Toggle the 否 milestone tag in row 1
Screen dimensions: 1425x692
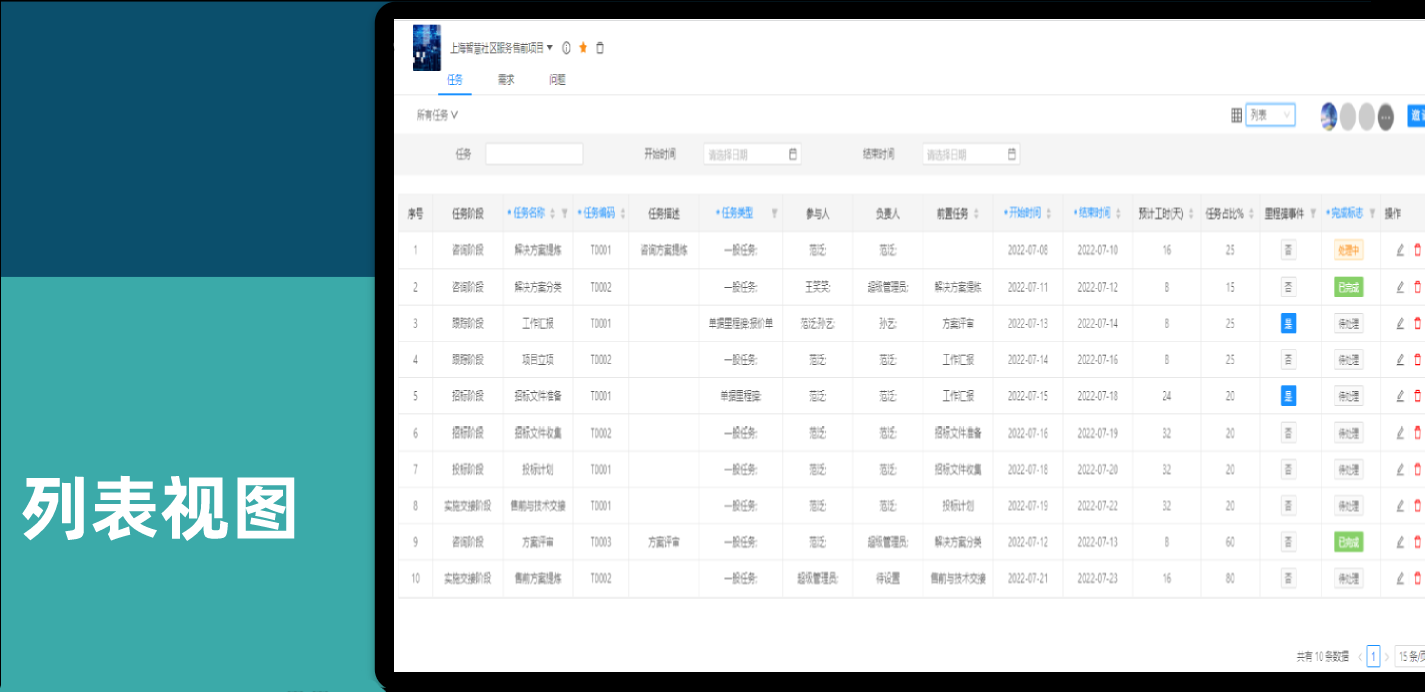[x=1288, y=250]
